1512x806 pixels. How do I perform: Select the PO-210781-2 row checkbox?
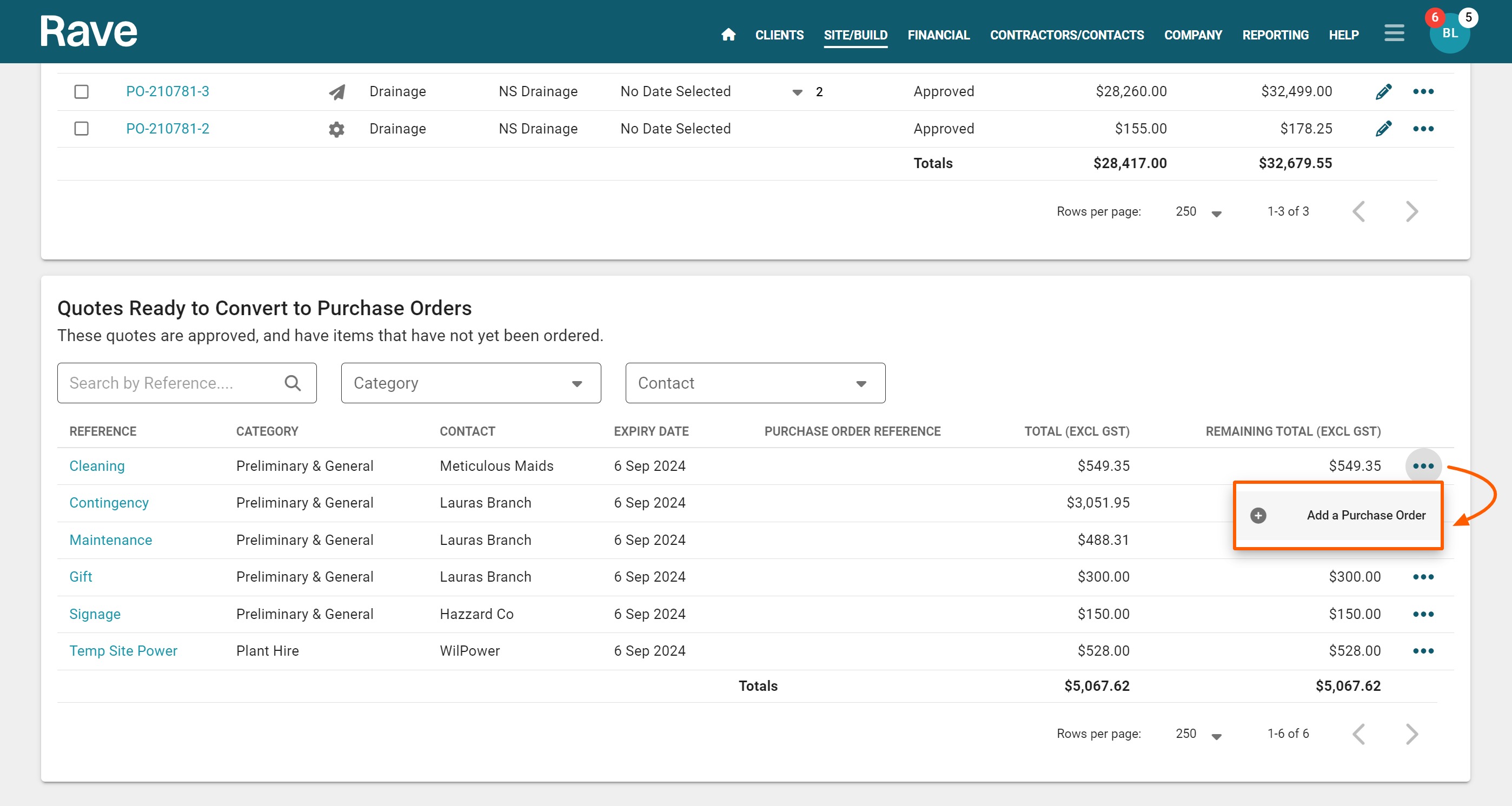(82, 129)
